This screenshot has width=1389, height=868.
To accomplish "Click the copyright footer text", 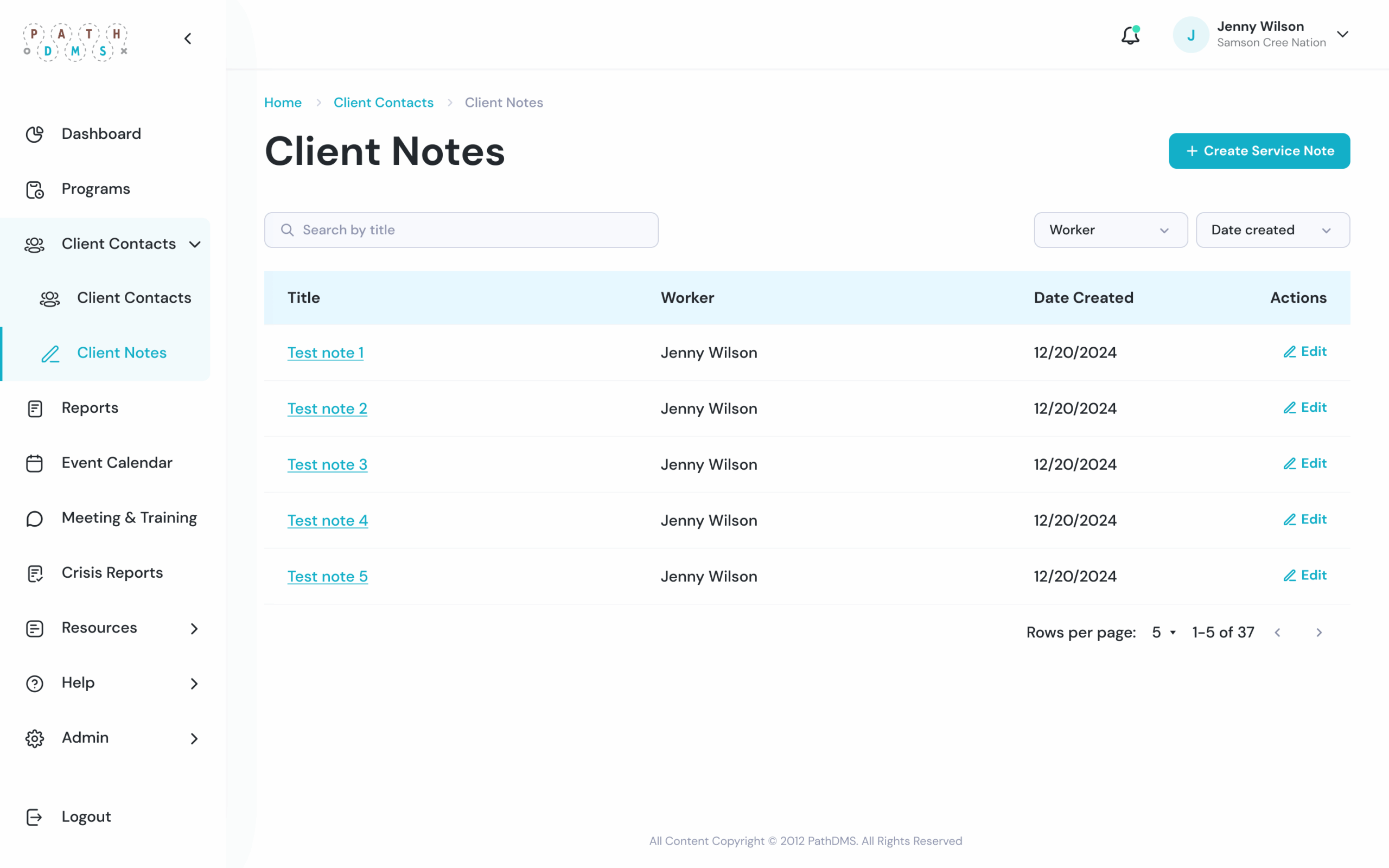I will coord(805,841).
